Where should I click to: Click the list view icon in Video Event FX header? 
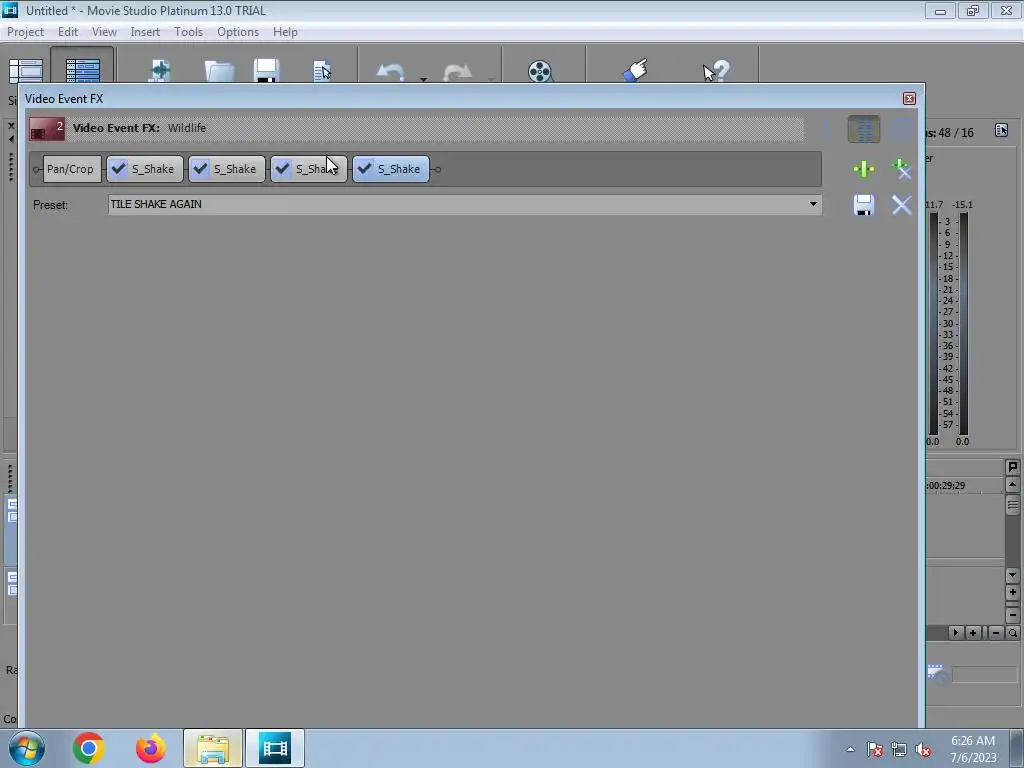click(863, 129)
